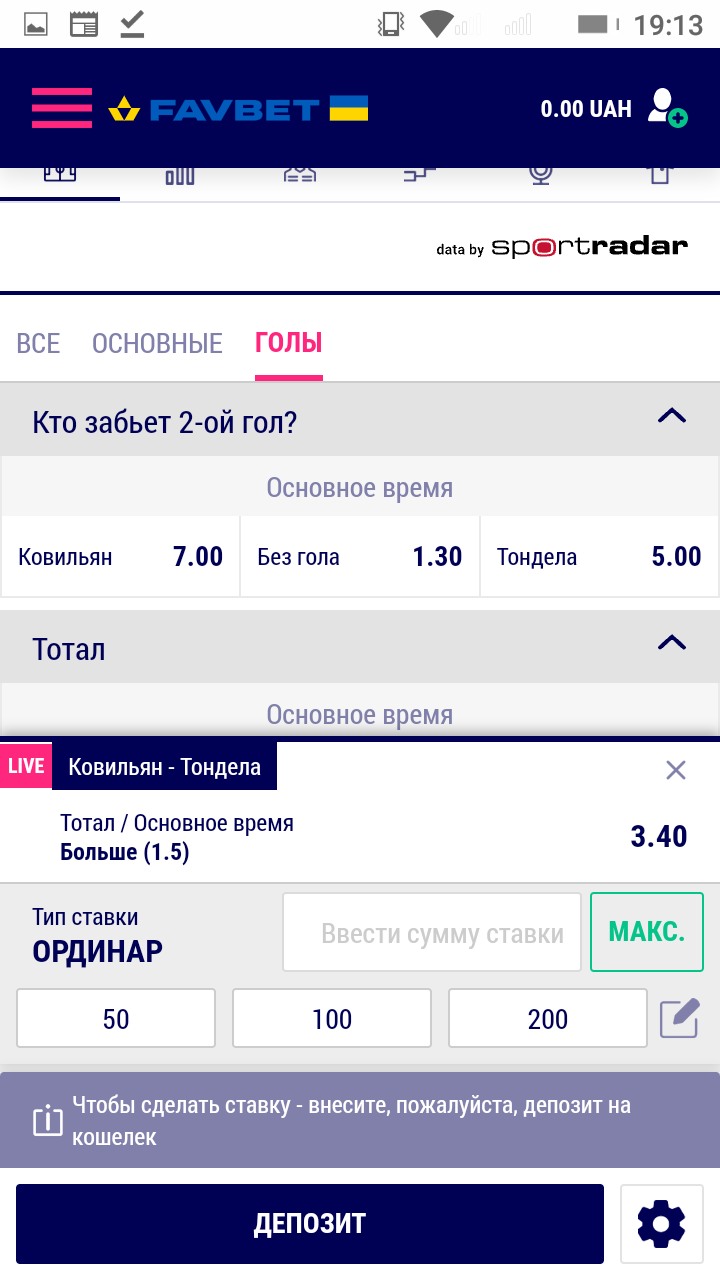
Task: Open the statistics bar chart tab
Action: (180, 176)
